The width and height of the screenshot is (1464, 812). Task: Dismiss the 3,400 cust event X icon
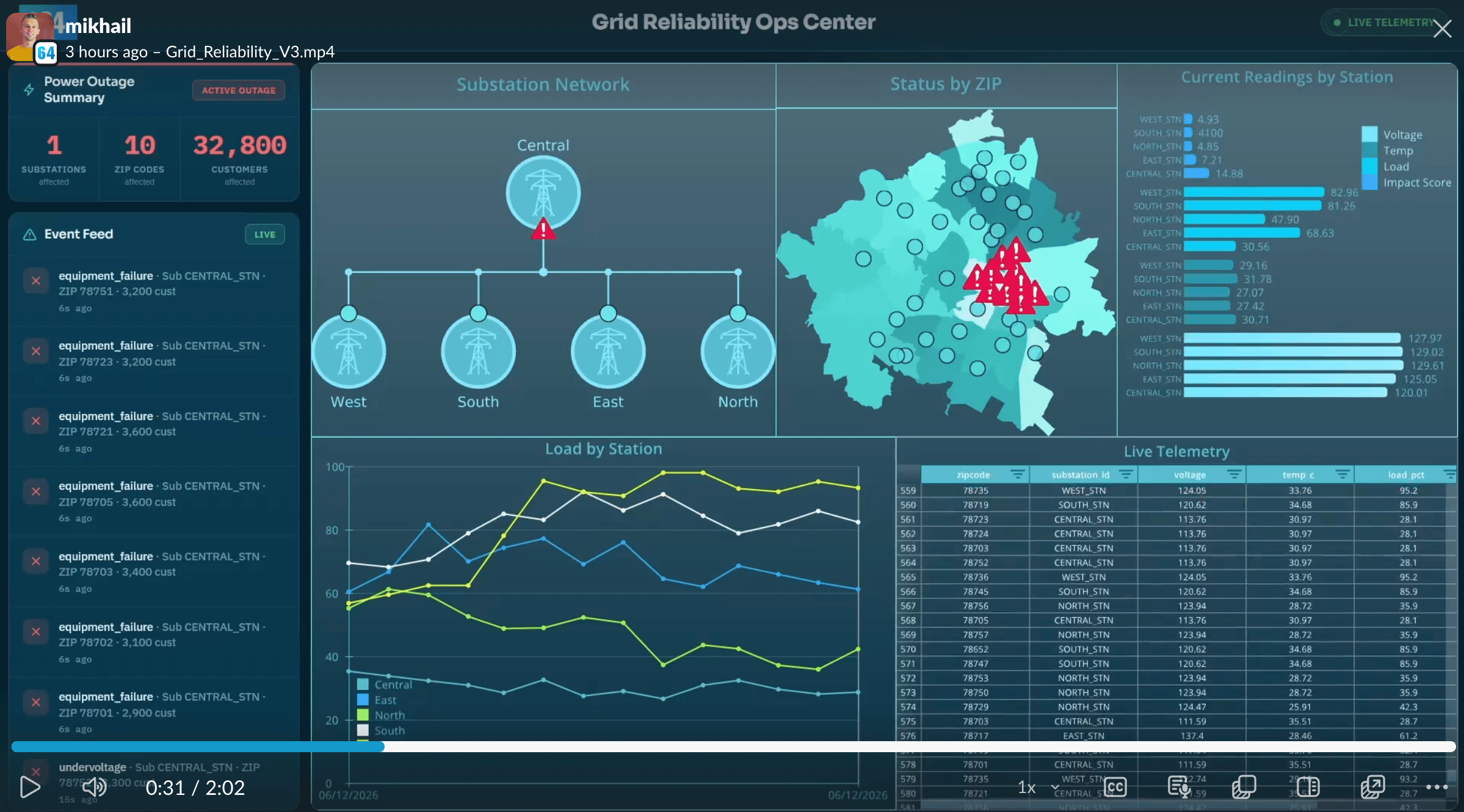coord(36,561)
